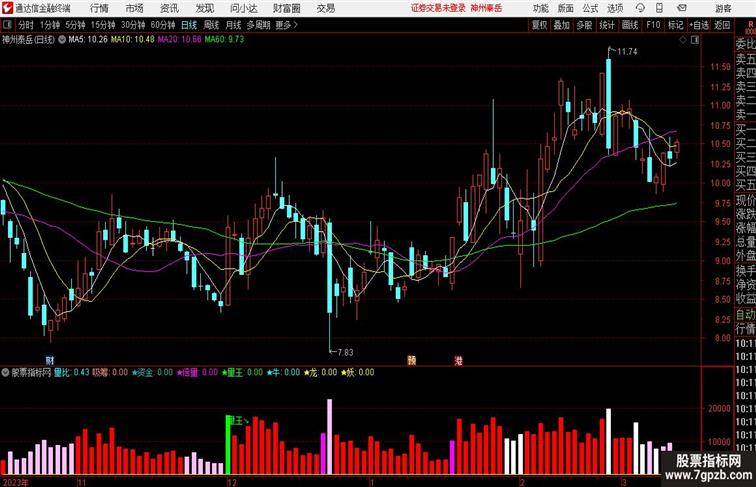Switch to the 5分钟 period tab
The width and height of the screenshot is (756, 487).
[x=75, y=25]
